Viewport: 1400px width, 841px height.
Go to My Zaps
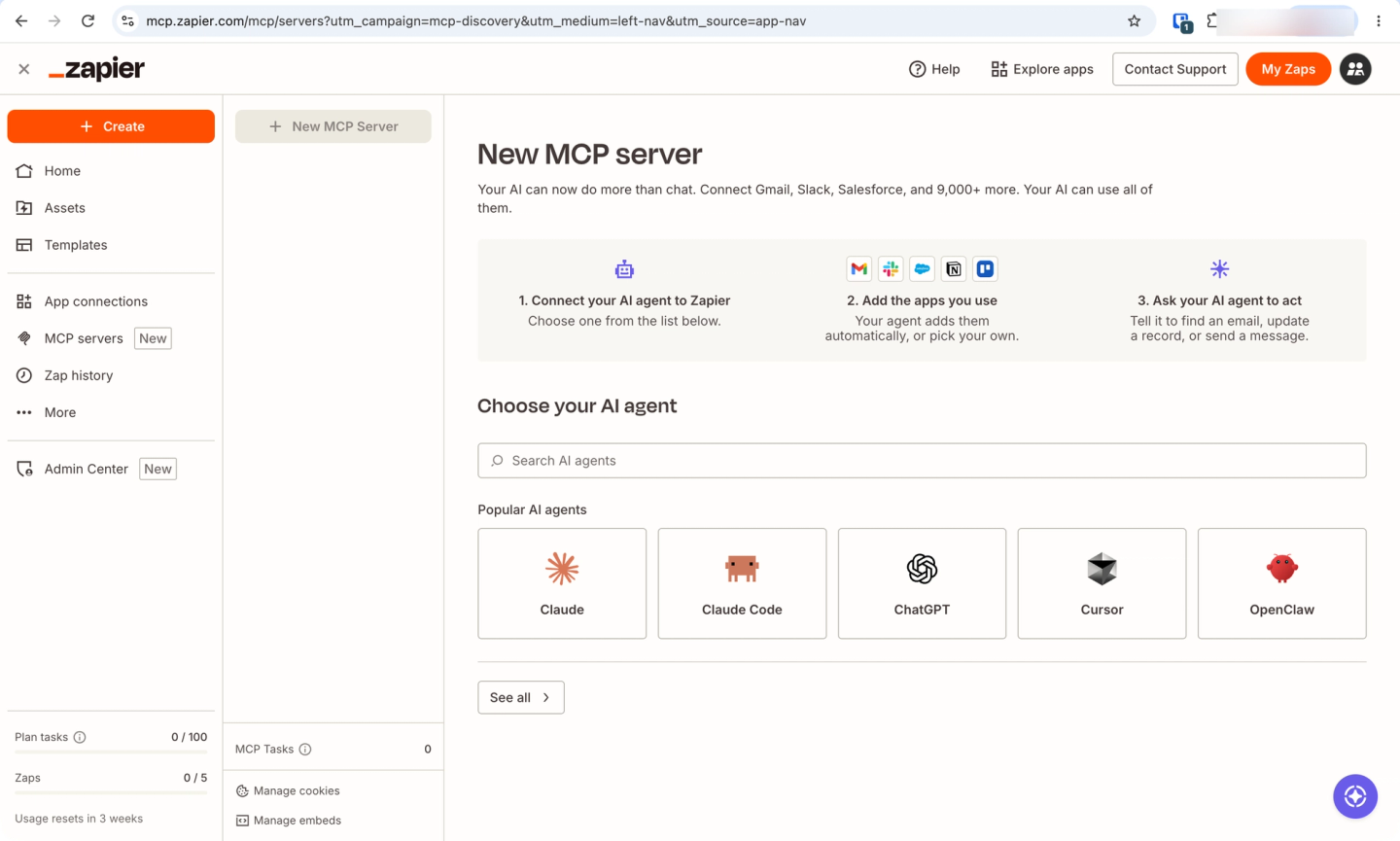coord(1288,69)
